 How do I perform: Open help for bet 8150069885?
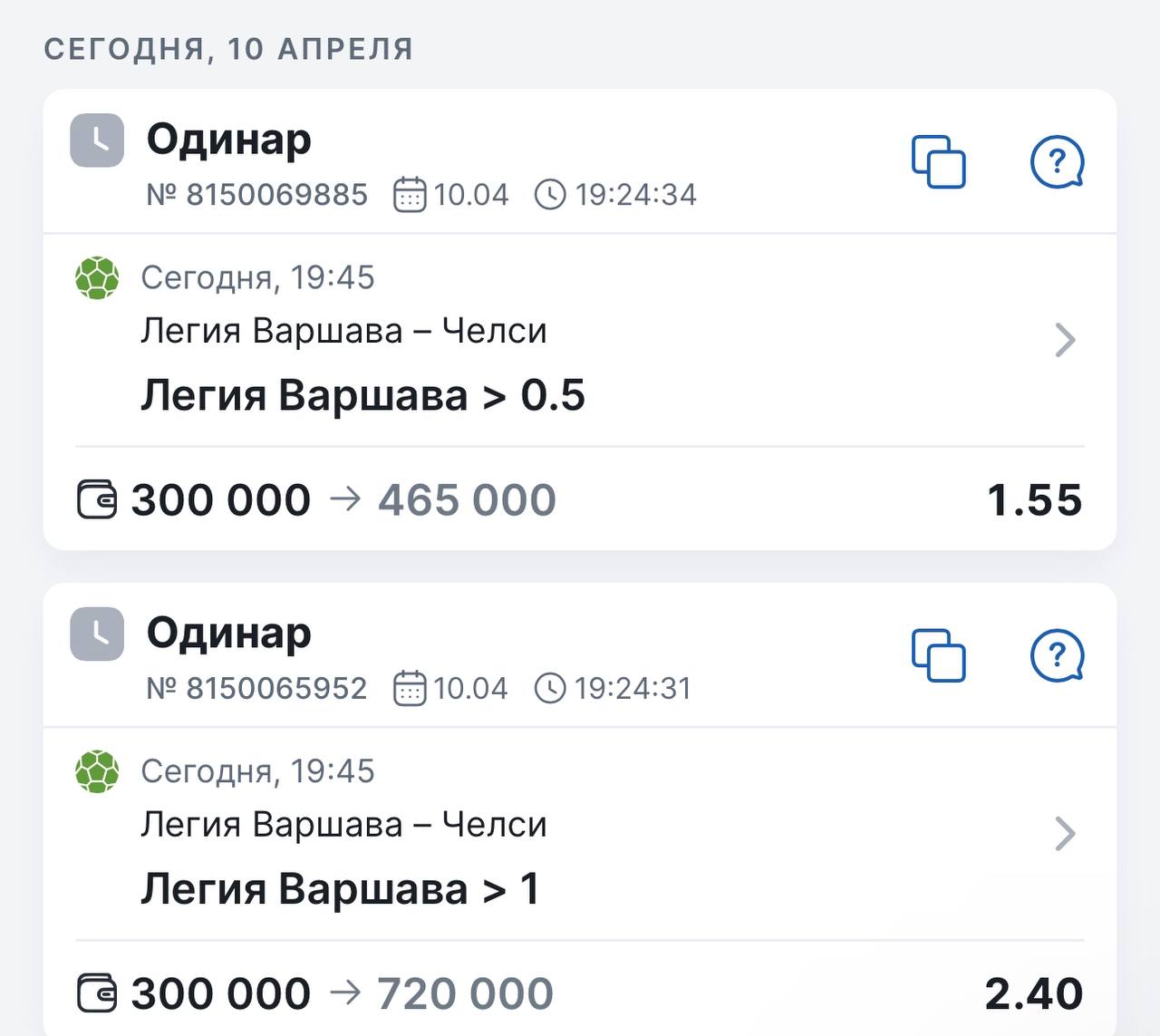pos(1058,161)
